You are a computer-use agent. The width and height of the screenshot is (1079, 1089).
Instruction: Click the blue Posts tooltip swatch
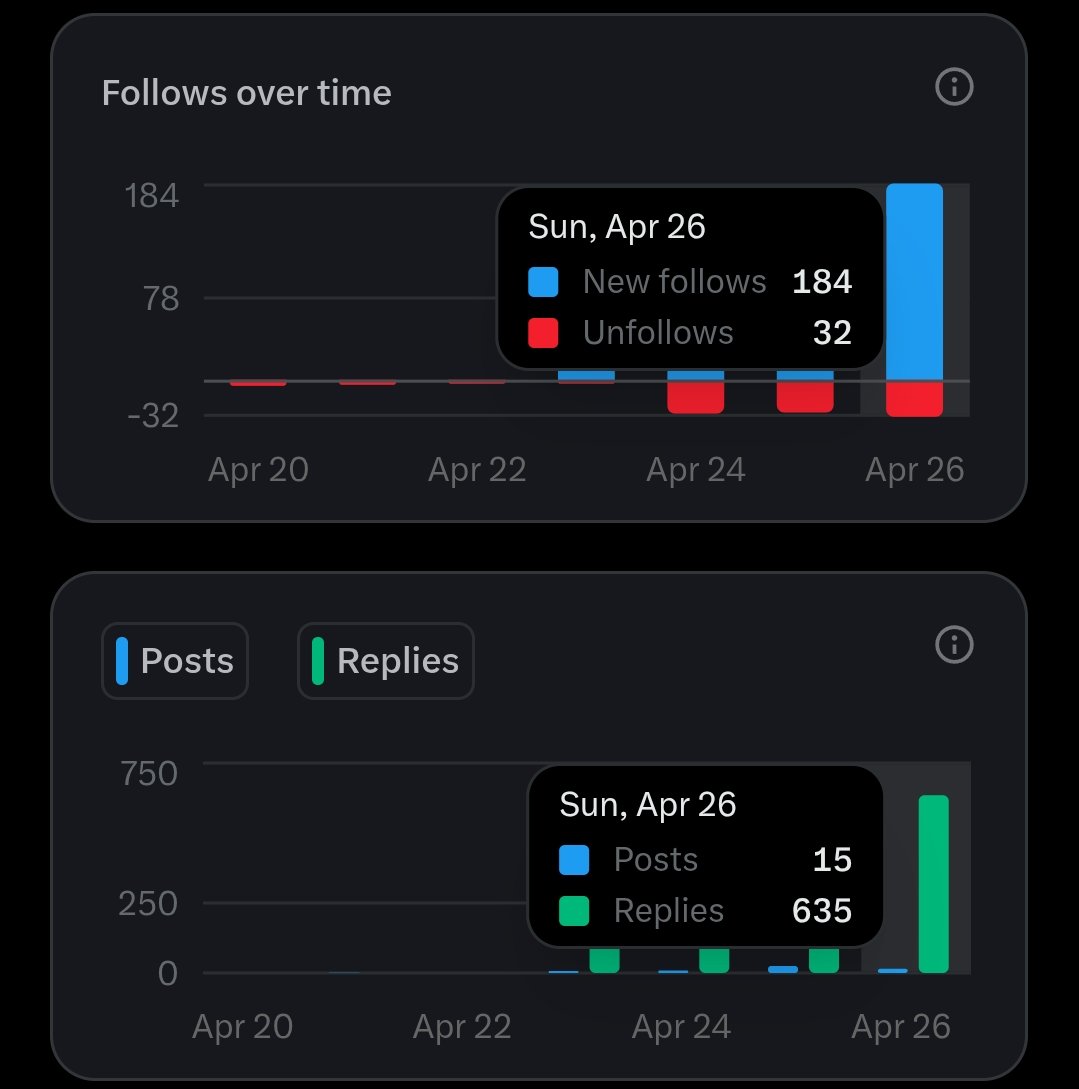pyautogui.click(x=574, y=860)
